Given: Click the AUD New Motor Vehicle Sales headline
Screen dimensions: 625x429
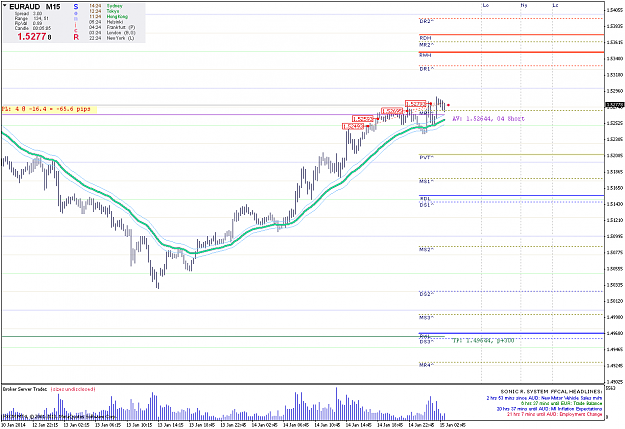Looking at the screenshot, I should pyautogui.click(x=544, y=398).
